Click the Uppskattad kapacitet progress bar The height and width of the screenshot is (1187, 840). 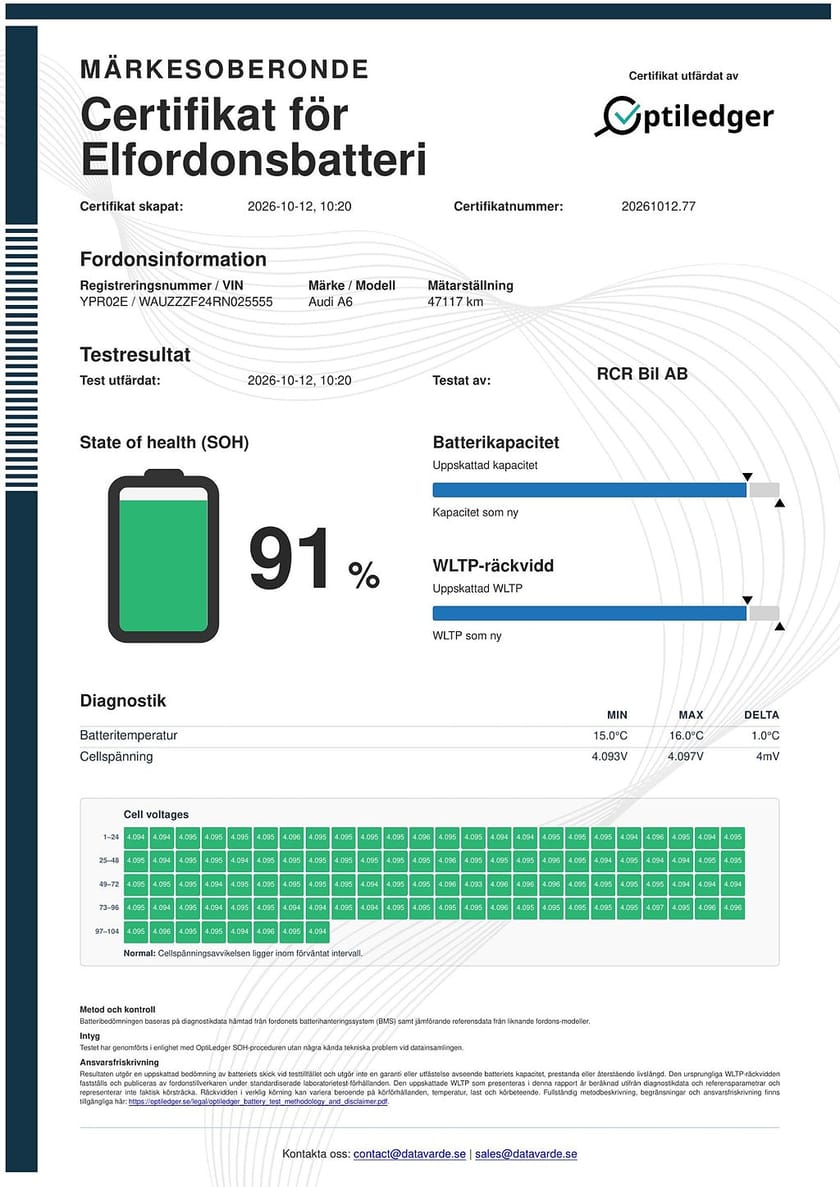tap(605, 490)
